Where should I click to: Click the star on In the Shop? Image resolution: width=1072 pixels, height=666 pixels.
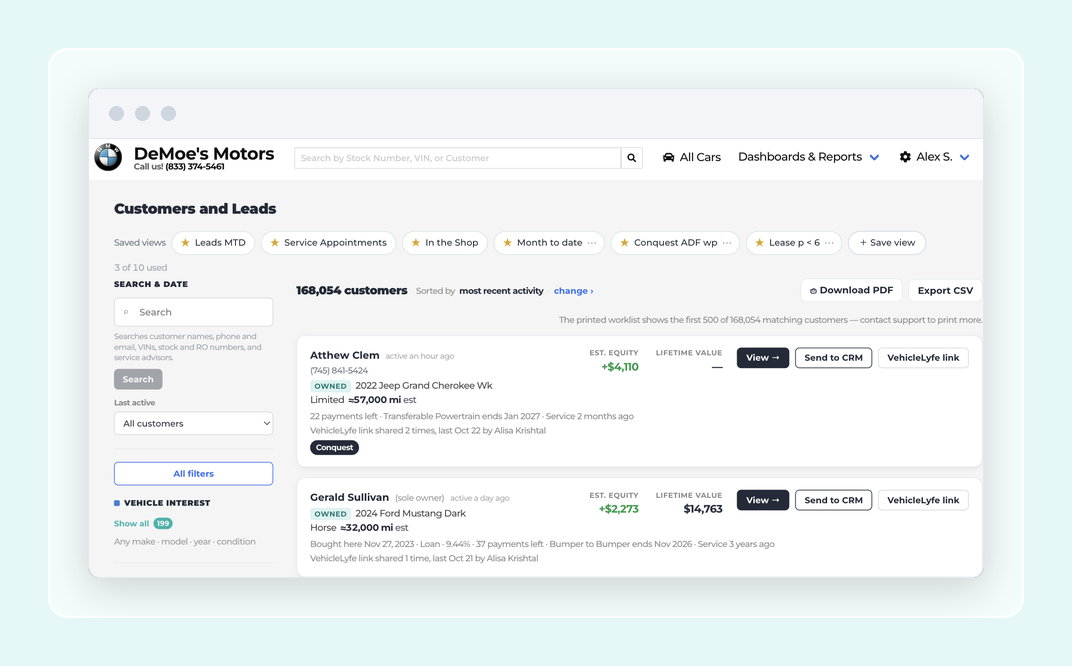[416, 243]
